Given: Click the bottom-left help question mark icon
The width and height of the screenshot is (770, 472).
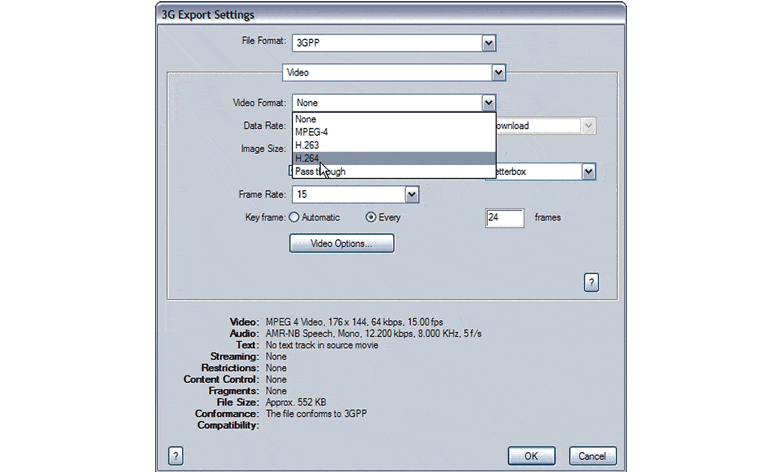Looking at the screenshot, I should tap(176, 454).
